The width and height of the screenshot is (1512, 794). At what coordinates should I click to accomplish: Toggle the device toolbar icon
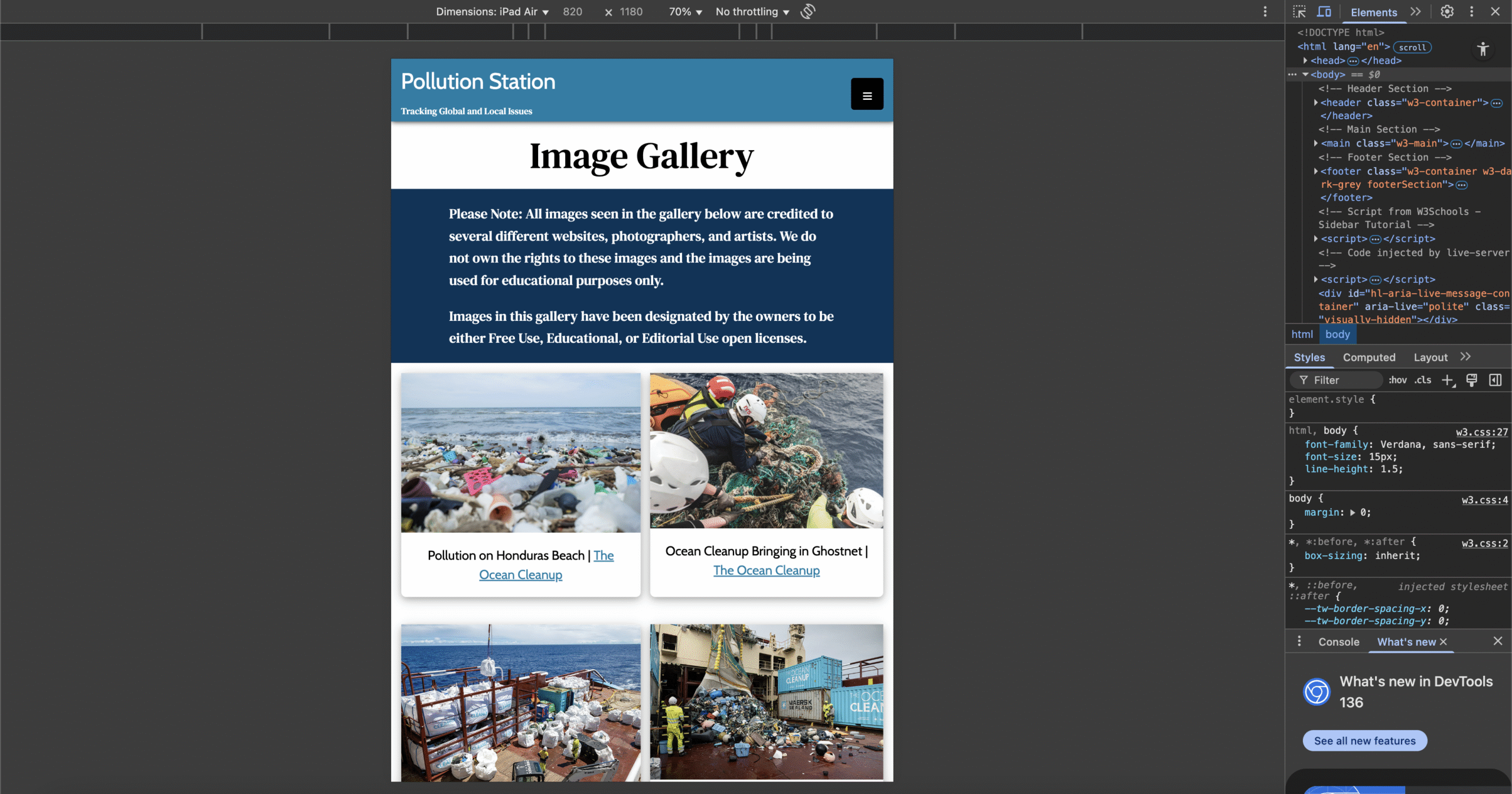point(1324,12)
